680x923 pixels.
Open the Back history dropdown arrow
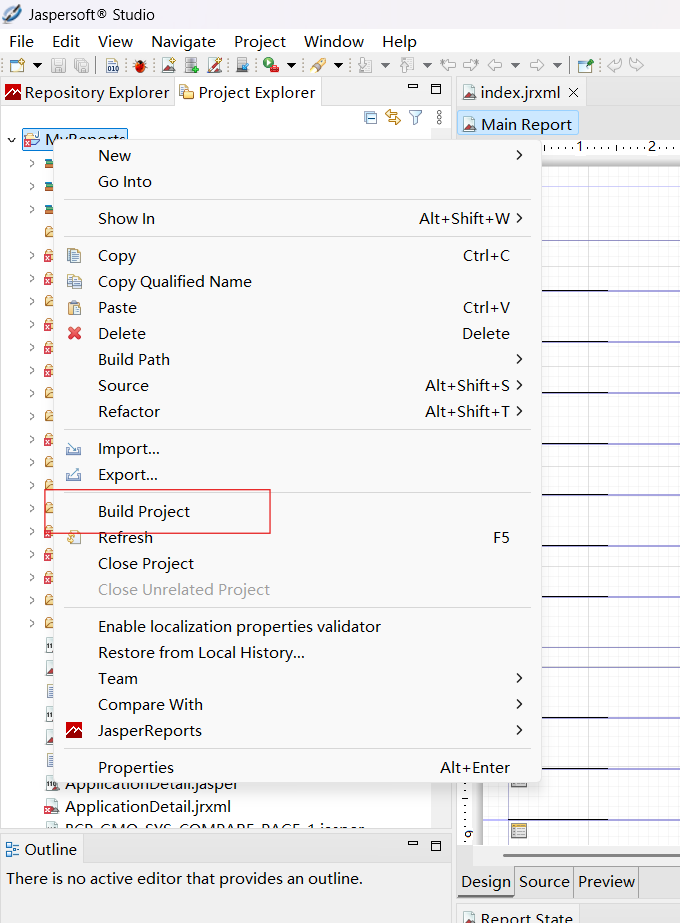coord(515,65)
